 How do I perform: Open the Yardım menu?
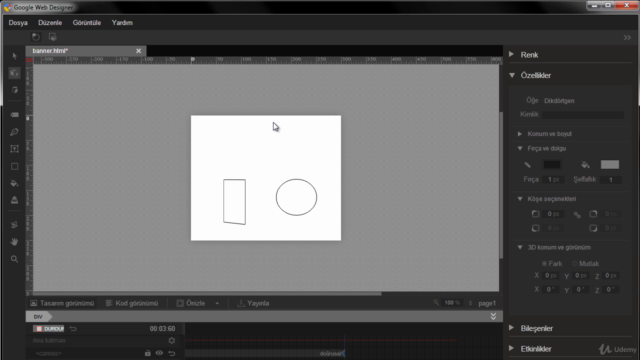coord(122,23)
